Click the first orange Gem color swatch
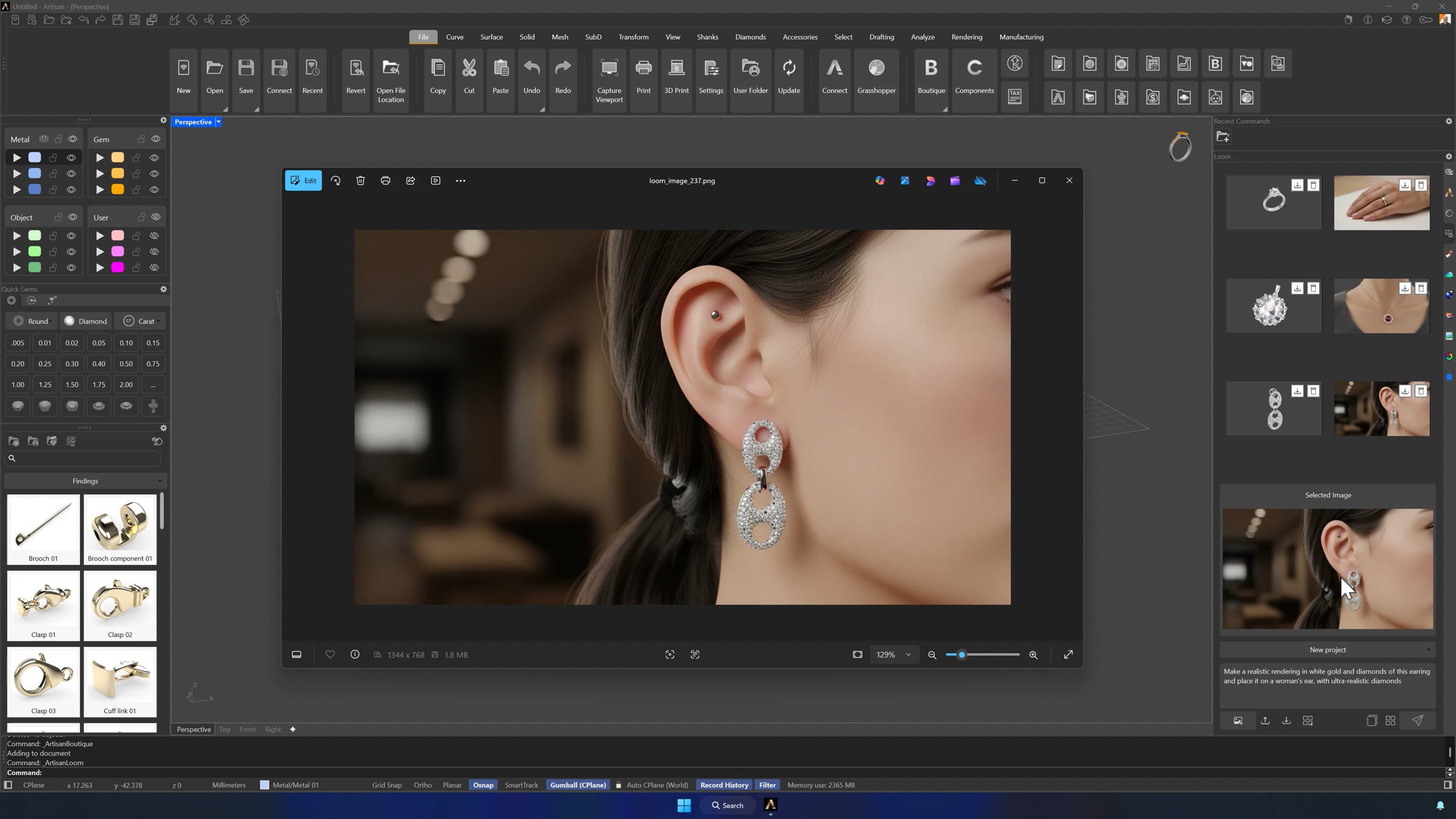The image size is (1456, 819). tap(118, 158)
